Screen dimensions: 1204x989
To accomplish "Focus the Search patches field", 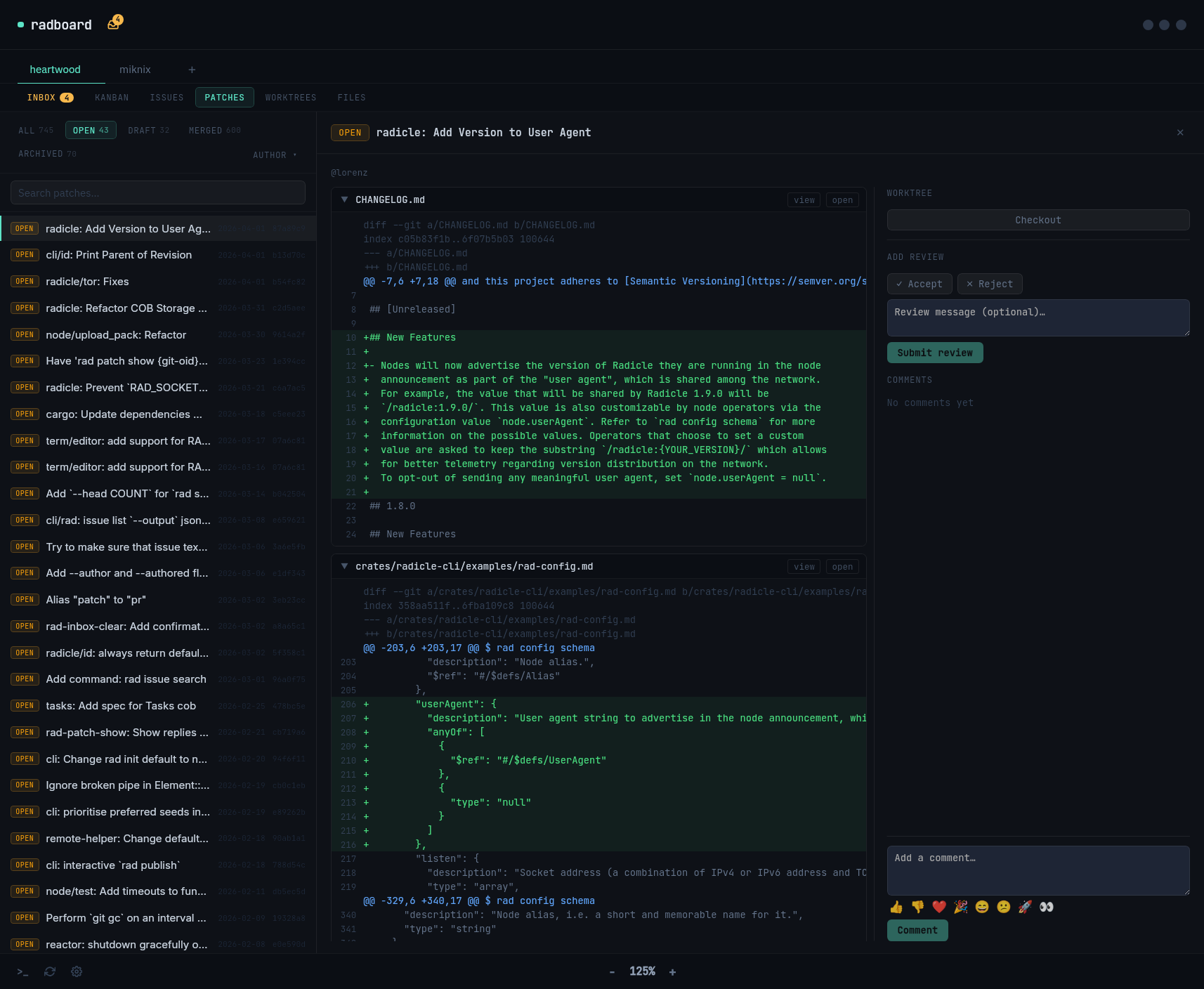I will tap(158, 193).
